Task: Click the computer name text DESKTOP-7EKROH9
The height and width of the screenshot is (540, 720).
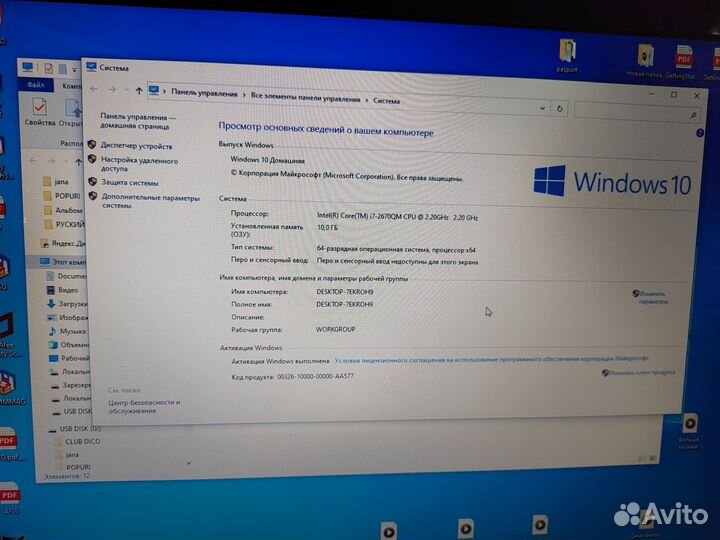Action: click(344, 292)
